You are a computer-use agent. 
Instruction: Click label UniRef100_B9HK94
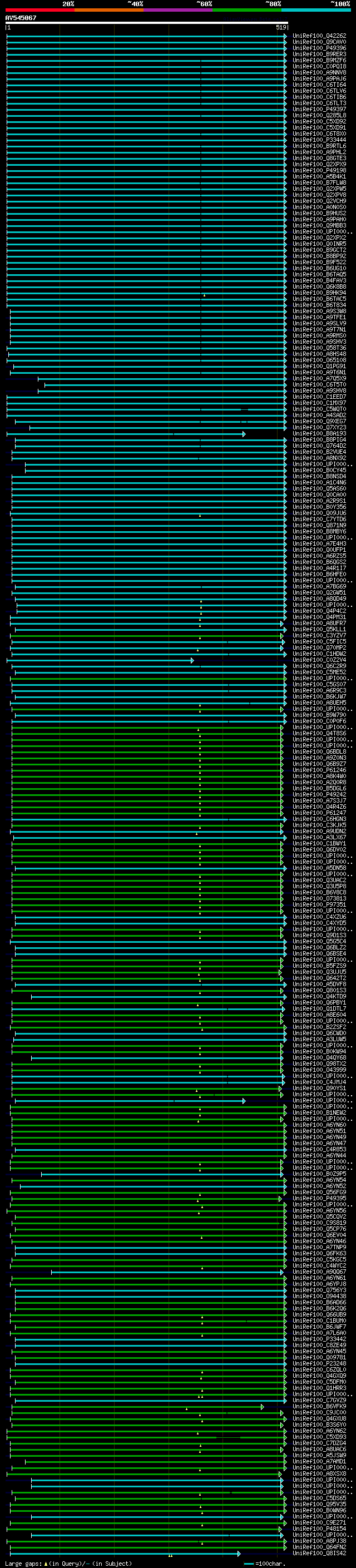pyautogui.click(x=319, y=293)
